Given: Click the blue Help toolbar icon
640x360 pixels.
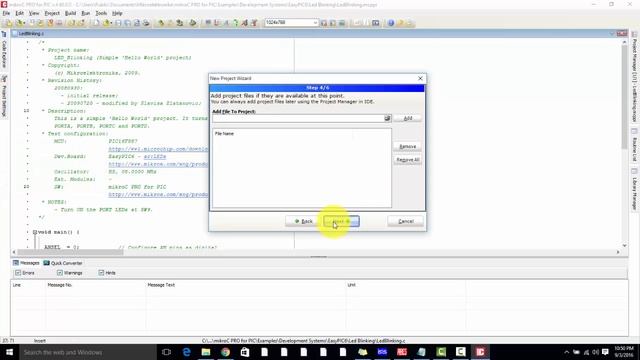Looking at the screenshot, I should click(391, 23).
